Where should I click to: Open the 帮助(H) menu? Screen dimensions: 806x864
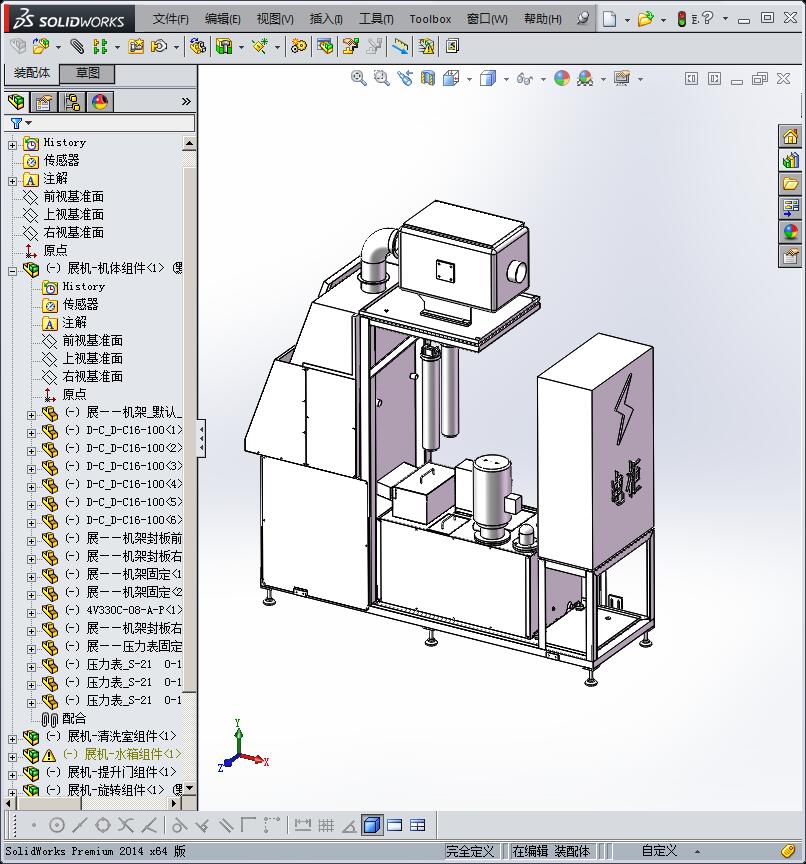[x=543, y=19]
